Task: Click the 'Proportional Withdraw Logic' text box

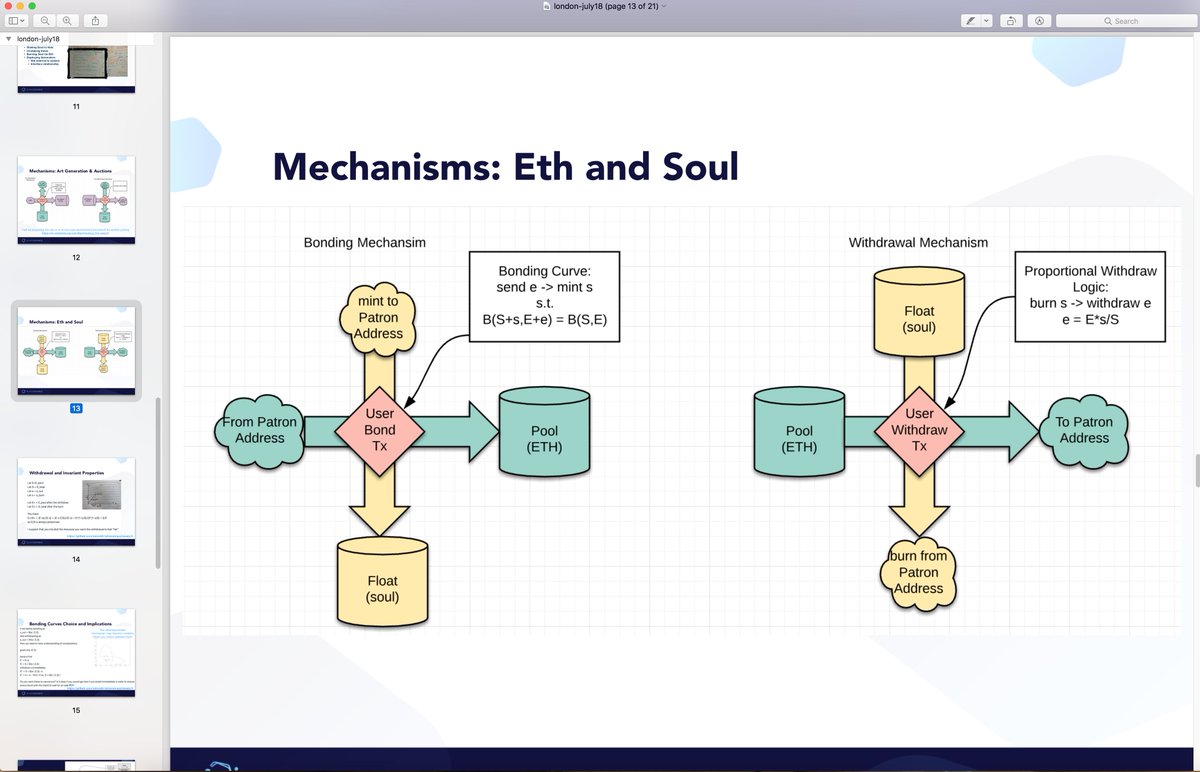Action: [x=1090, y=295]
